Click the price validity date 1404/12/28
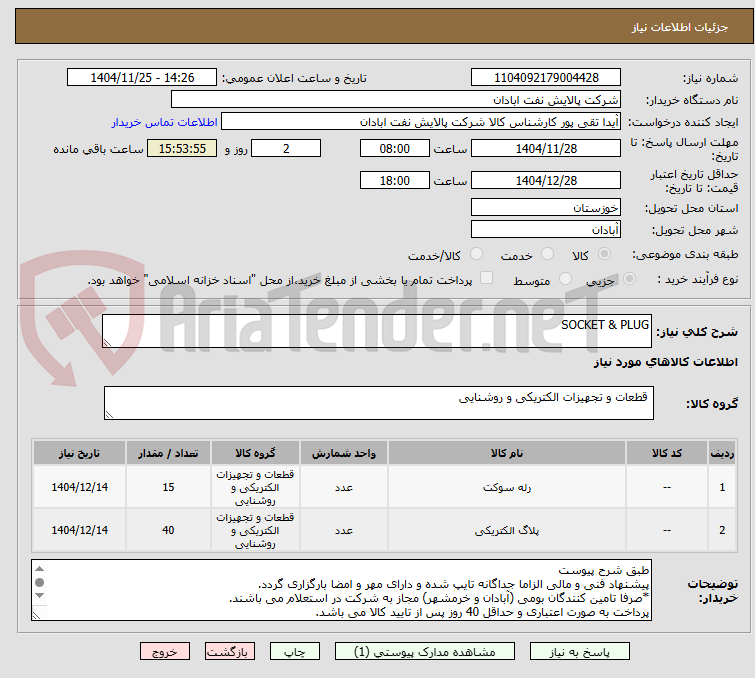This screenshot has height=678, width=755. pyautogui.click(x=546, y=181)
